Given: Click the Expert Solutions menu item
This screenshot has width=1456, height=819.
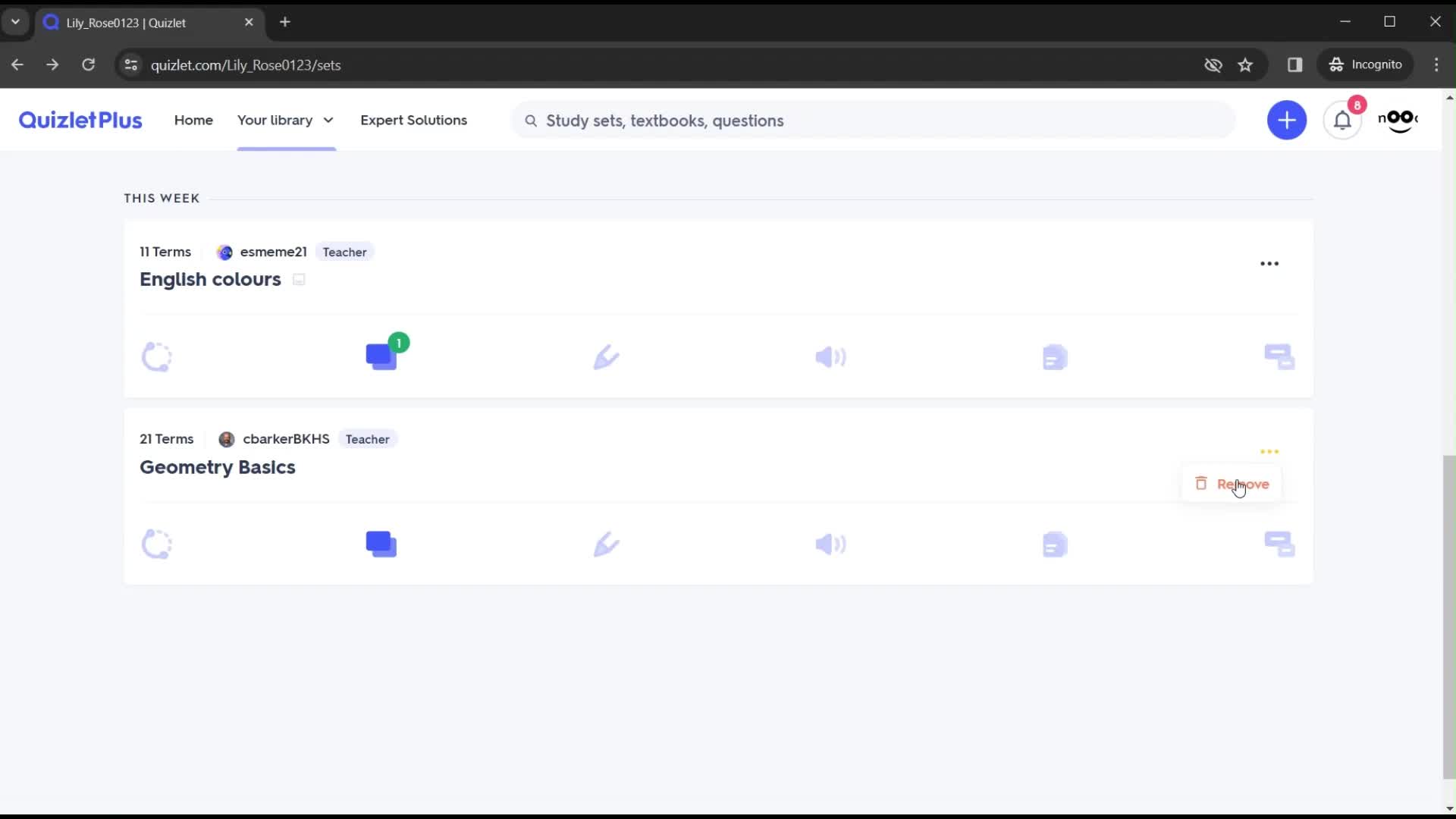Looking at the screenshot, I should [x=413, y=120].
